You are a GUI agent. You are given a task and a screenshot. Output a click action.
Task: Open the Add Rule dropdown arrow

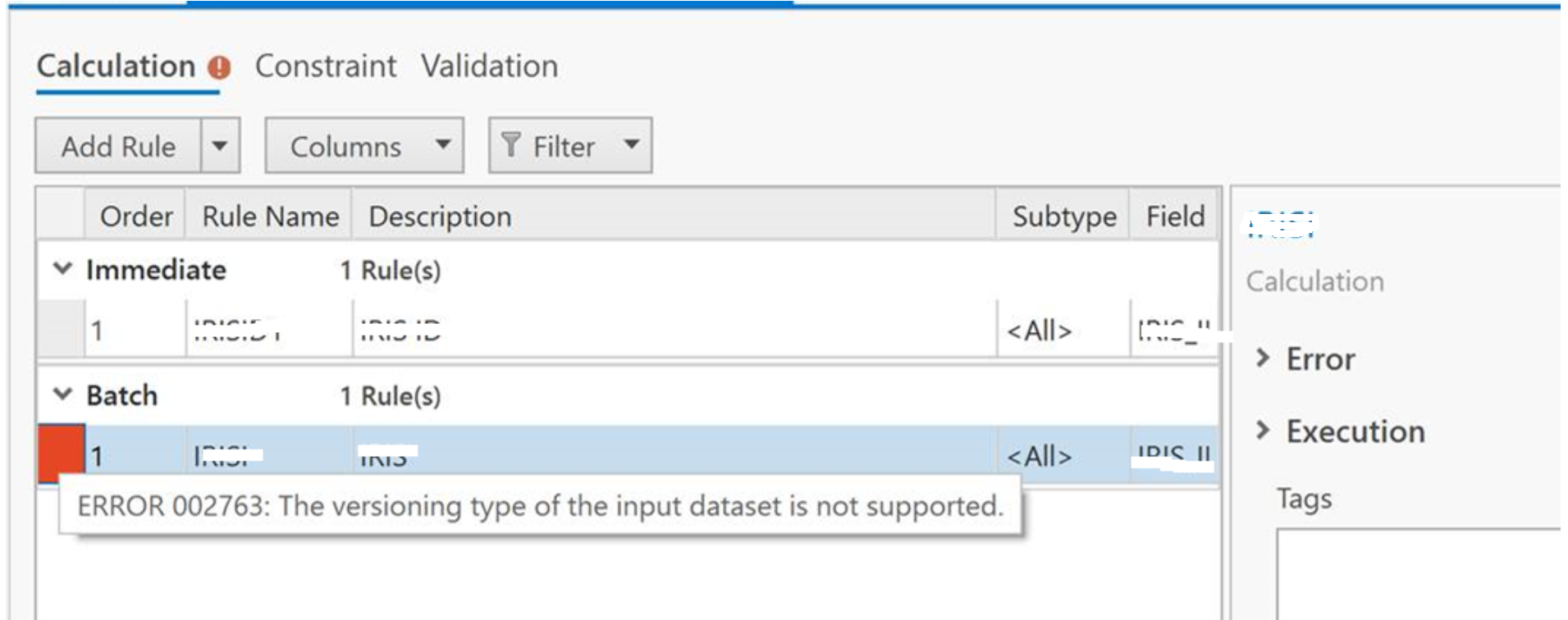[220, 146]
